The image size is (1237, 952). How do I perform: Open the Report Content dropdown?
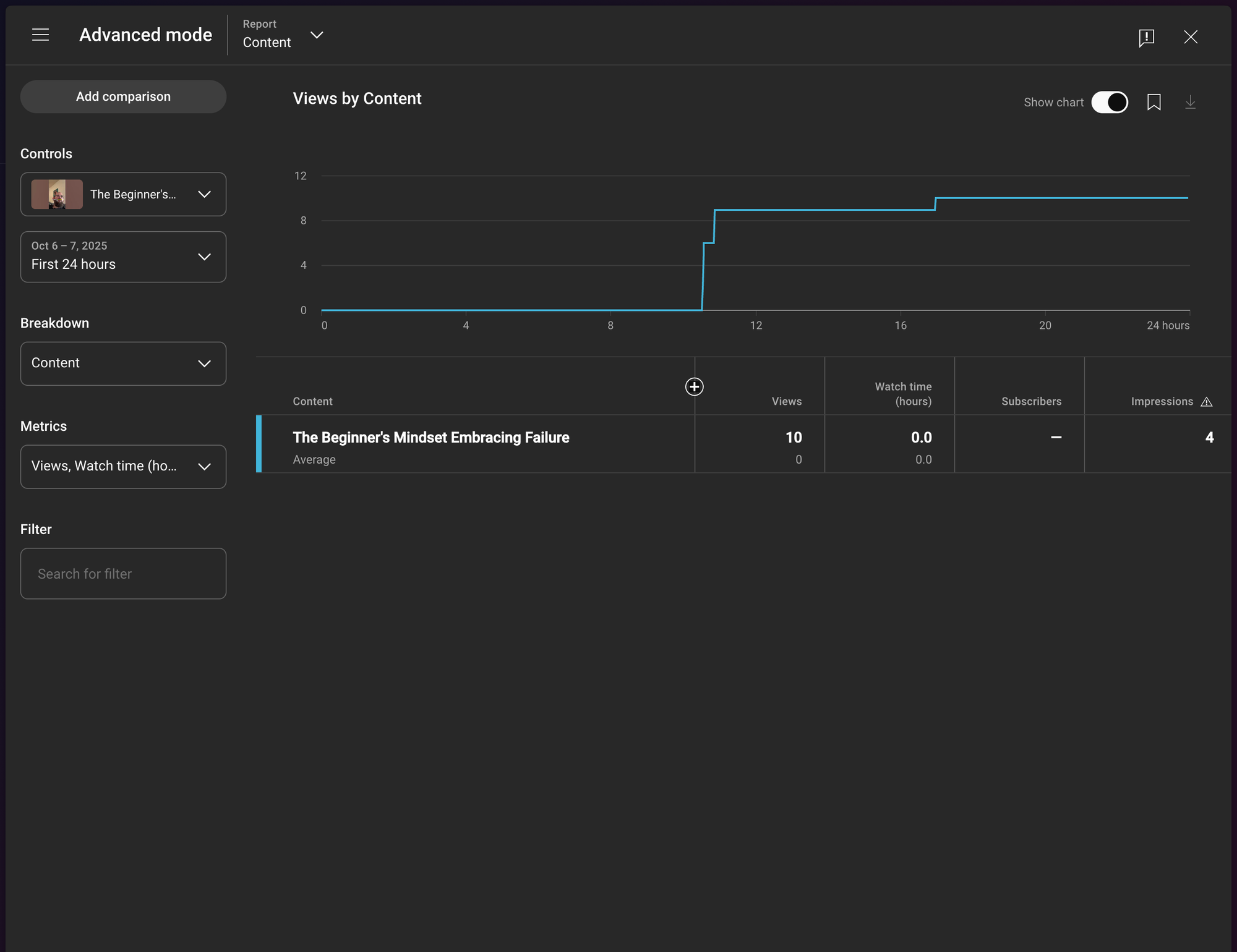pyautogui.click(x=283, y=35)
